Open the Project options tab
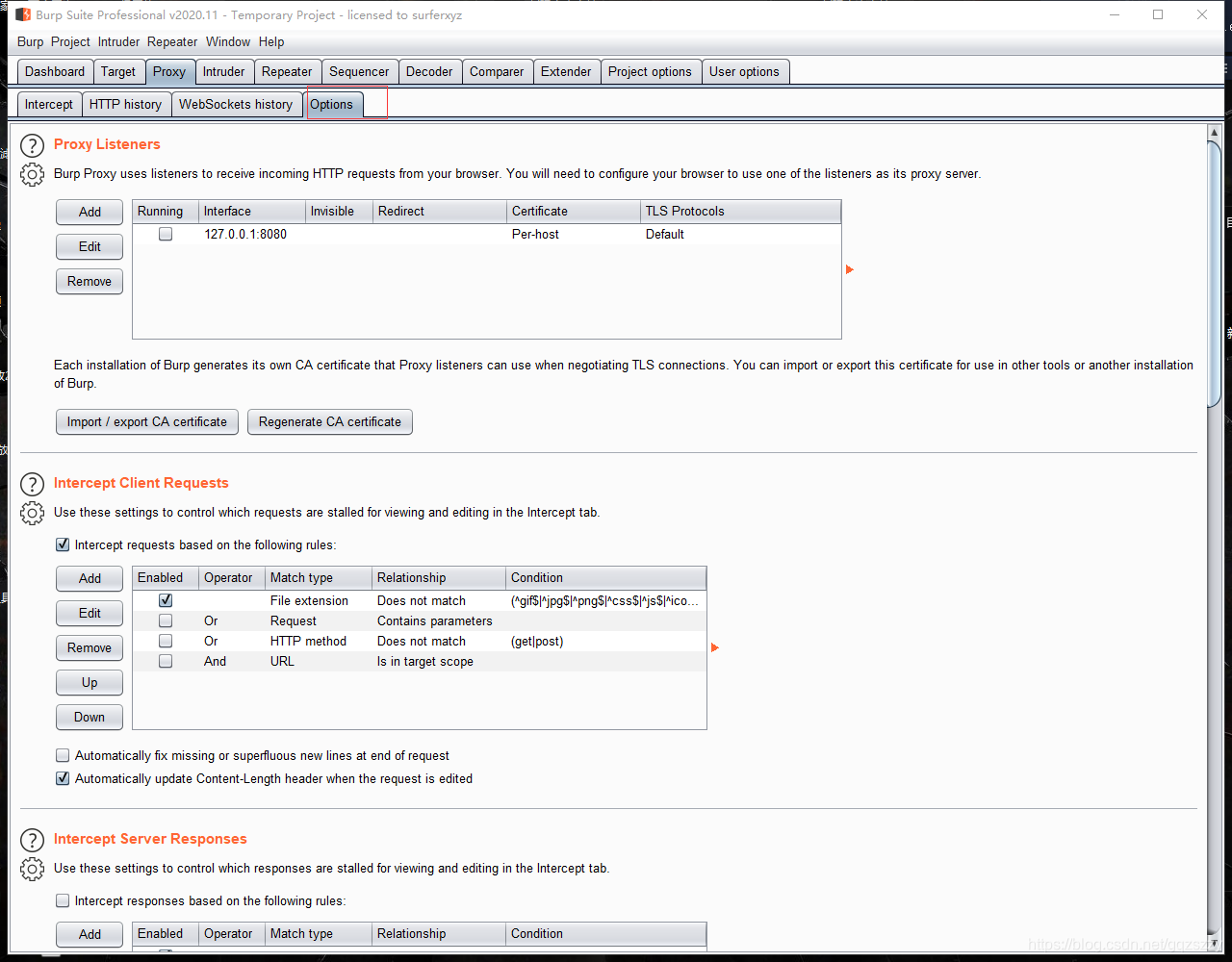 (x=650, y=71)
